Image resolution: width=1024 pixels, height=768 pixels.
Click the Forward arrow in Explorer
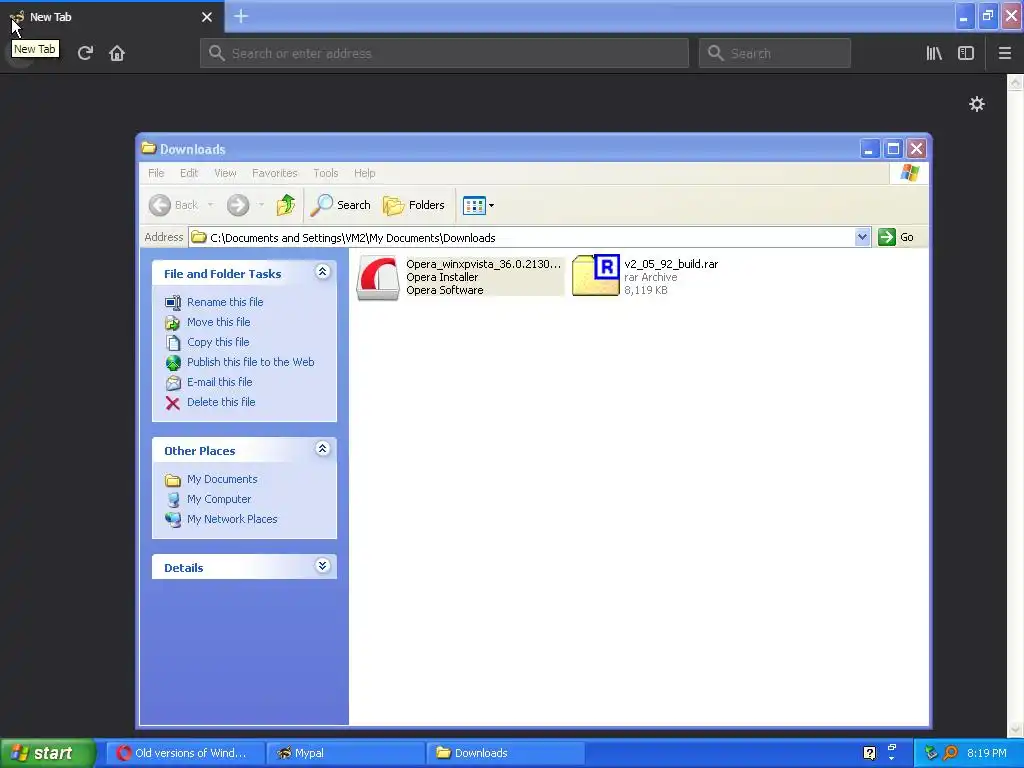coord(238,205)
